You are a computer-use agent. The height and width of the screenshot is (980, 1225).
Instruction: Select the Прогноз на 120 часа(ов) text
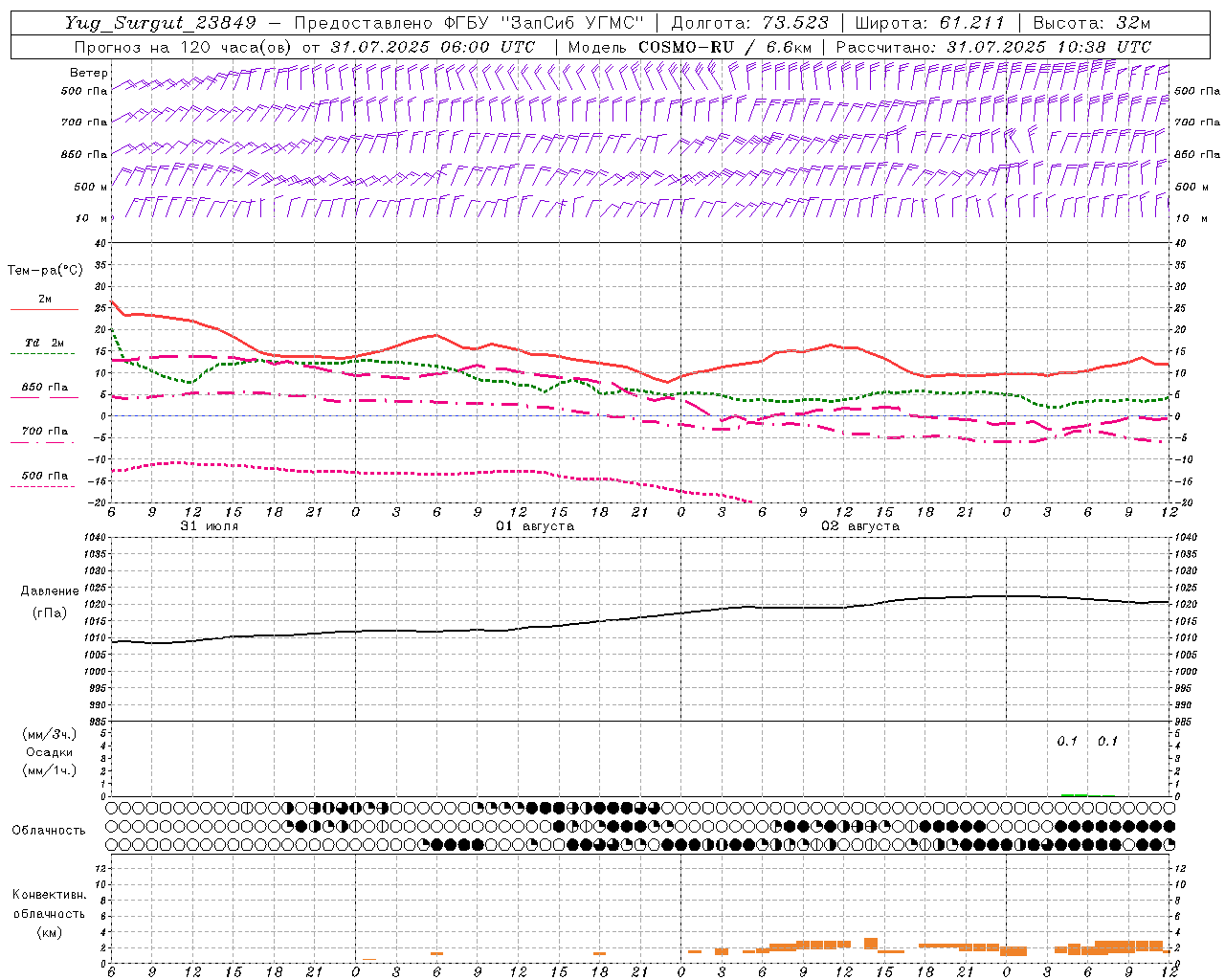(184, 47)
